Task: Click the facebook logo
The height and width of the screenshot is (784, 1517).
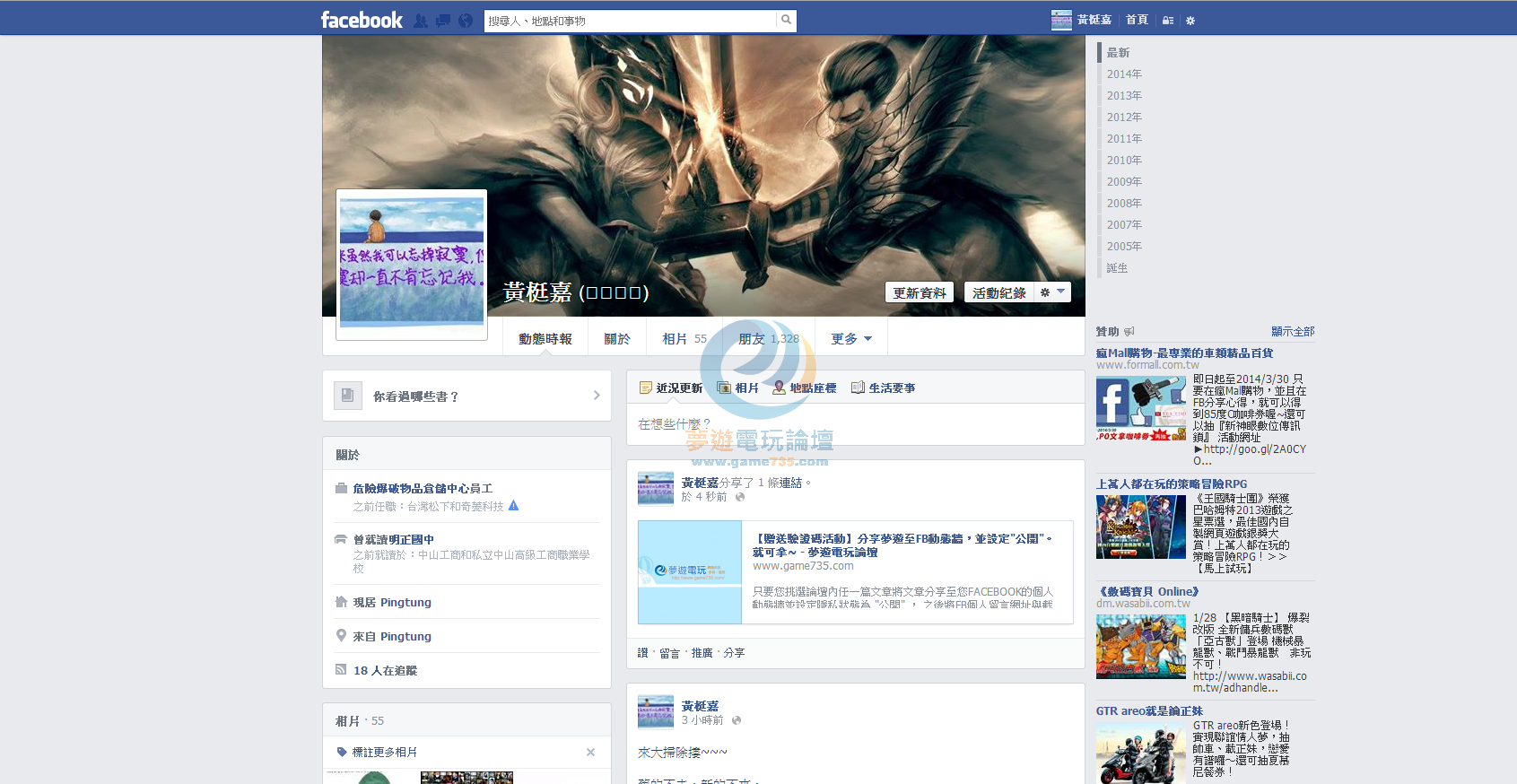Action: click(362, 20)
